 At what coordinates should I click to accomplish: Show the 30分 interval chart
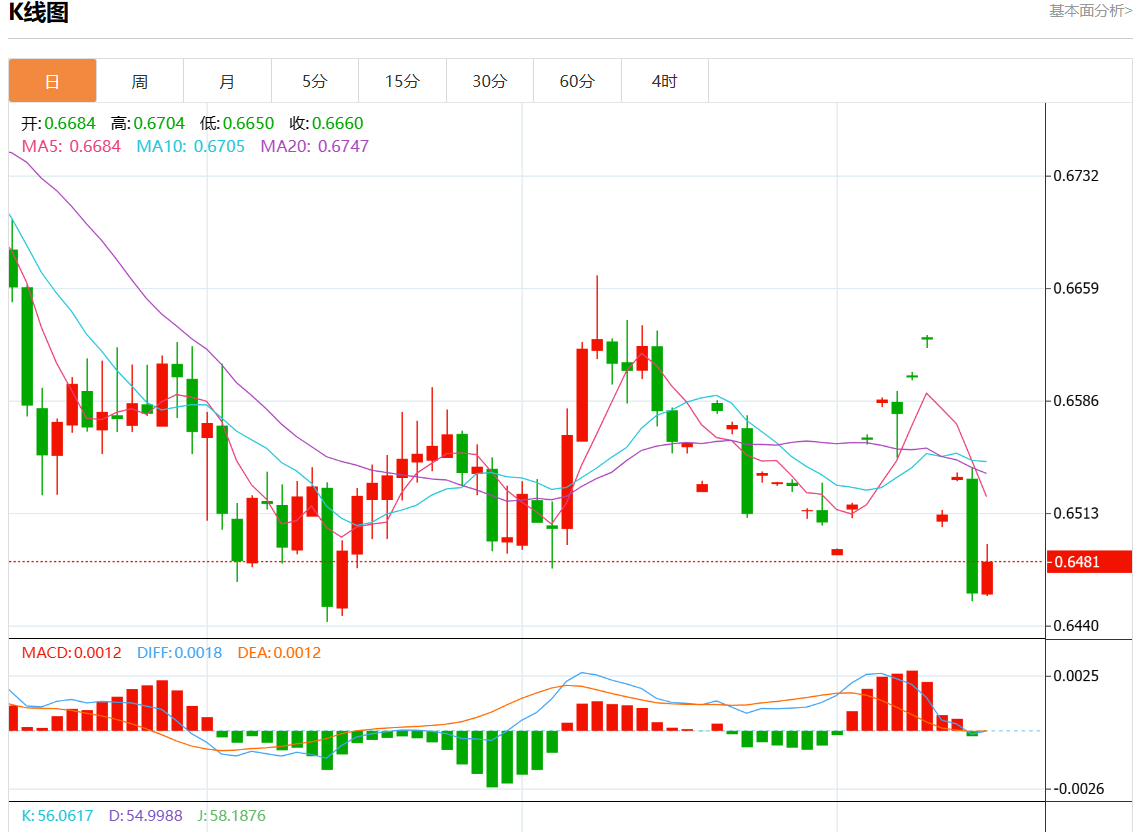tap(489, 81)
